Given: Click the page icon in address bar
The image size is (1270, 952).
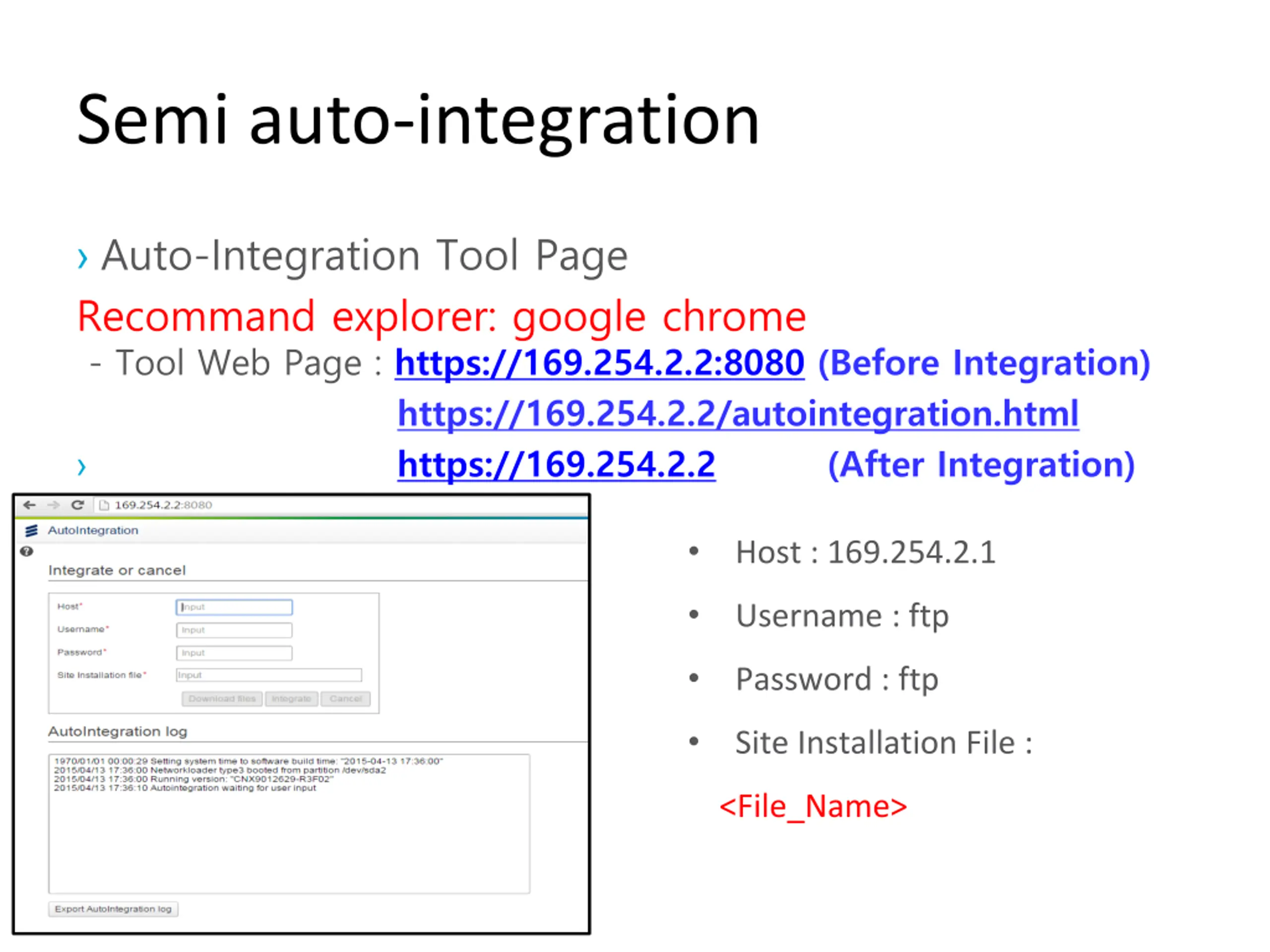Looking at the screenshot, I should [x=104, y=505].
